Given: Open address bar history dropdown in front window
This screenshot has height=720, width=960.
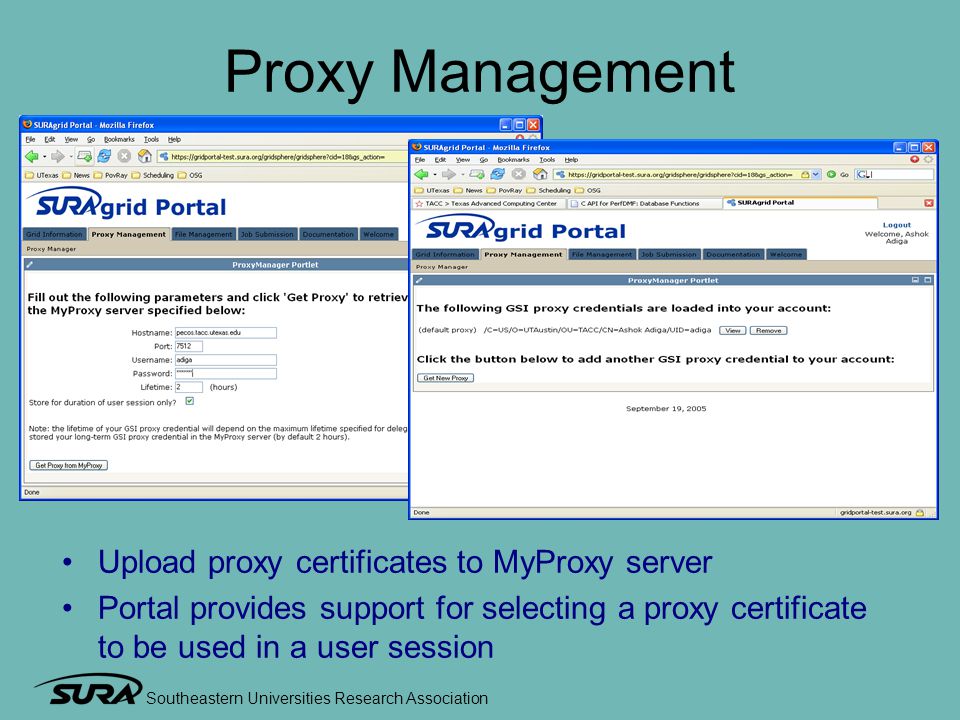Looking at the screenshot, I should (x=816, y=174).
